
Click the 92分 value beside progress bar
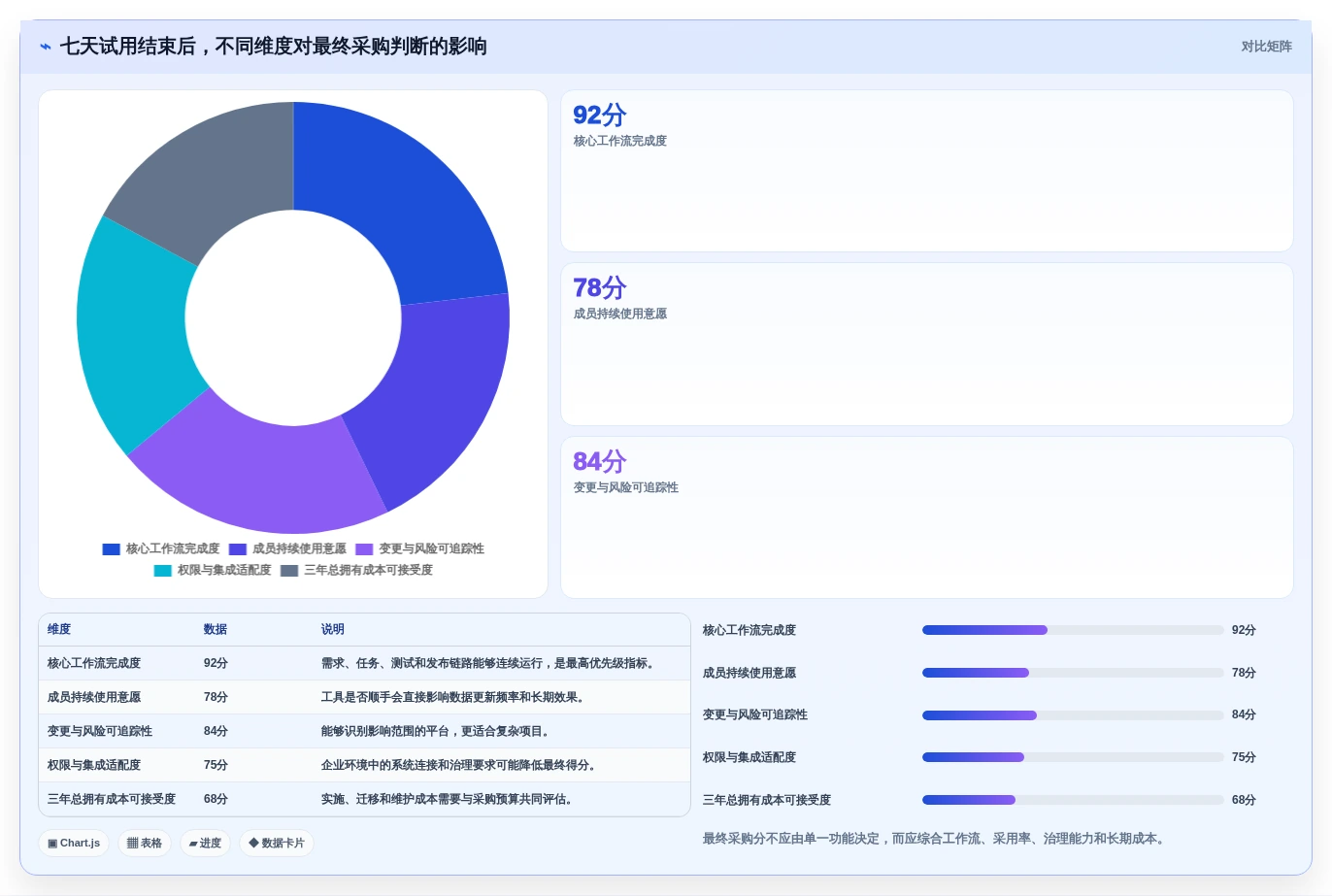coord(1244,630)
